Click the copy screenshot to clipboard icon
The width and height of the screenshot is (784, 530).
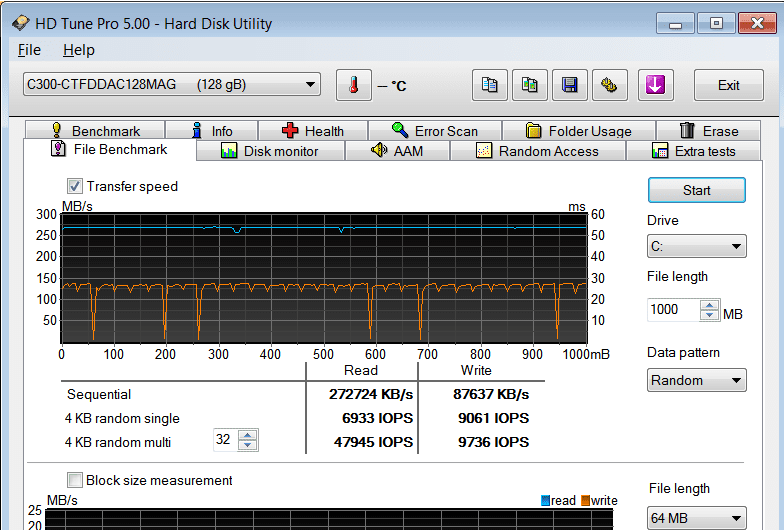pos(530,85)
